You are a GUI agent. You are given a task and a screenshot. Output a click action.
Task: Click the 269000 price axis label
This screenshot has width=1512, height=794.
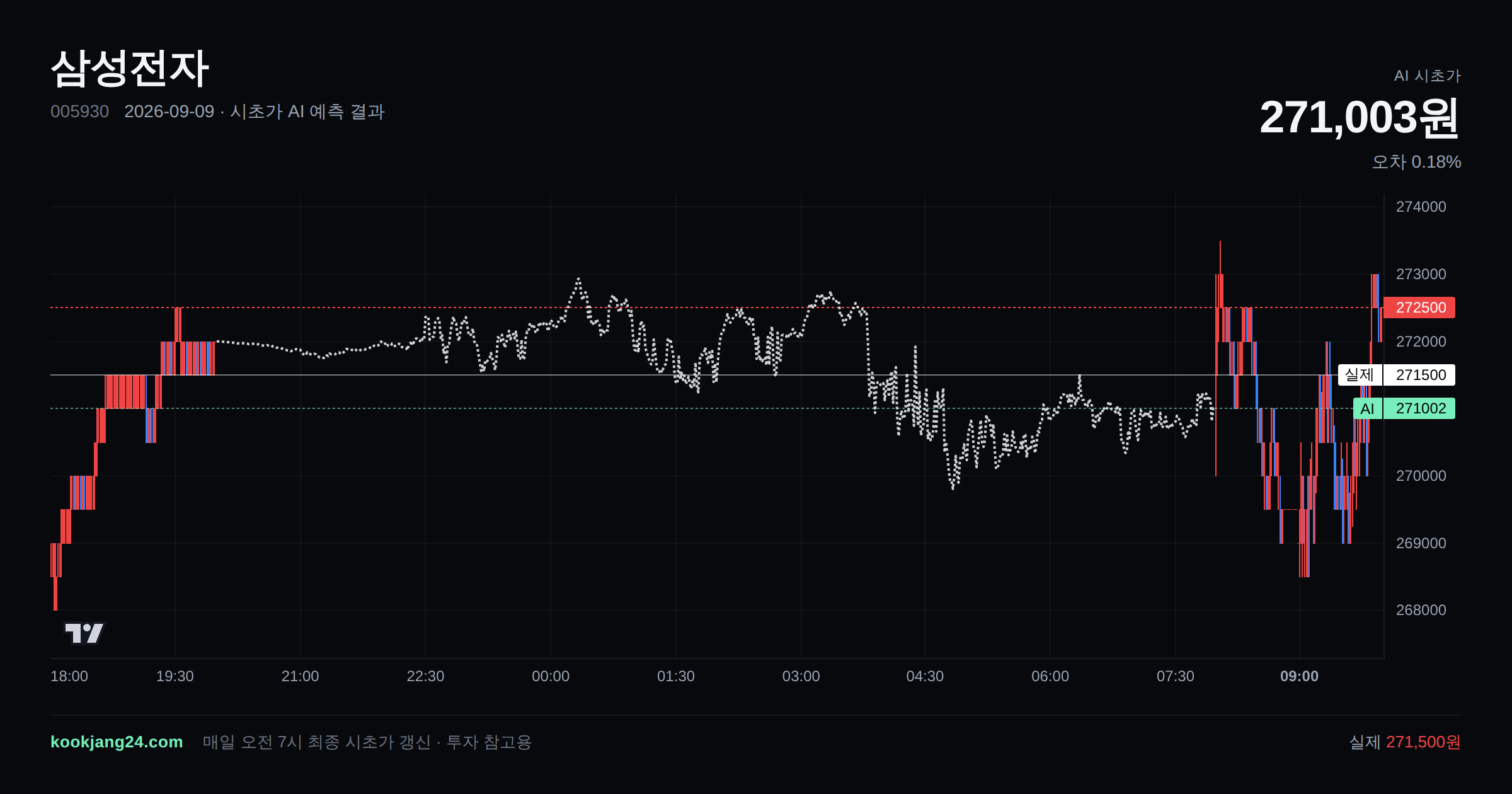tap(1421, 543)
